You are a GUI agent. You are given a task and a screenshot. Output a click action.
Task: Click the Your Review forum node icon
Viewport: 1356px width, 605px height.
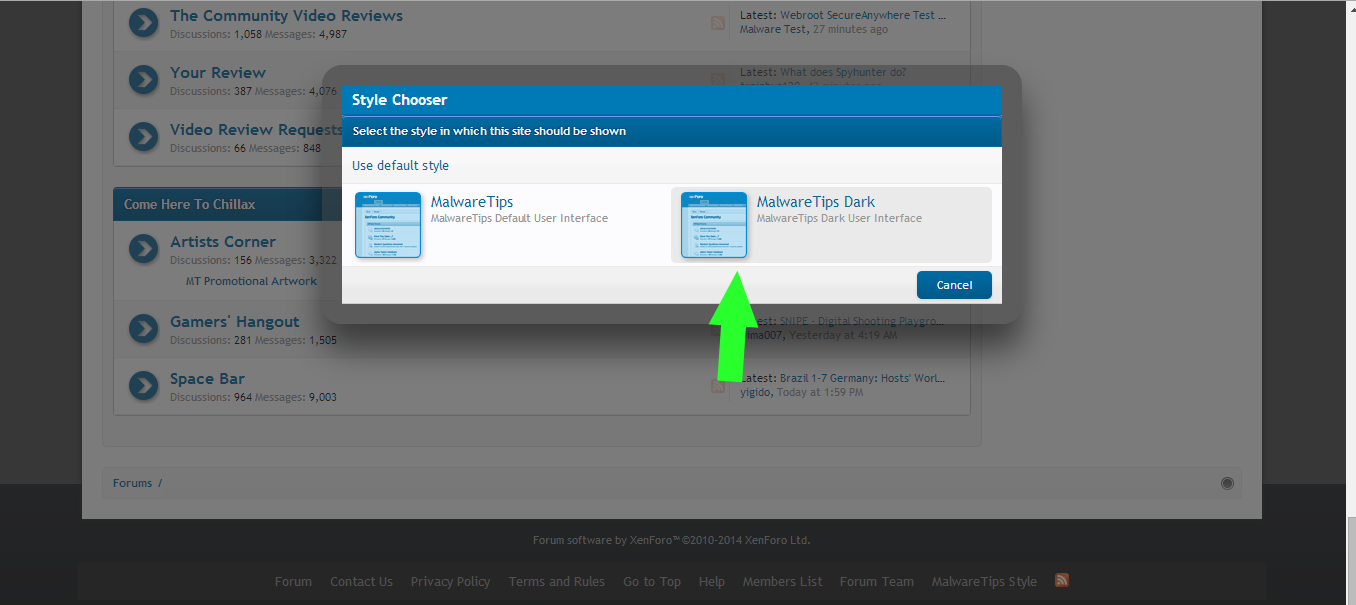[144, 79]
